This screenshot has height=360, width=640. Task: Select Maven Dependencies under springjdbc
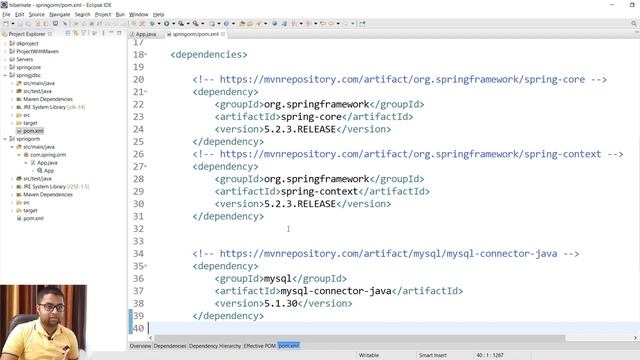48,99
